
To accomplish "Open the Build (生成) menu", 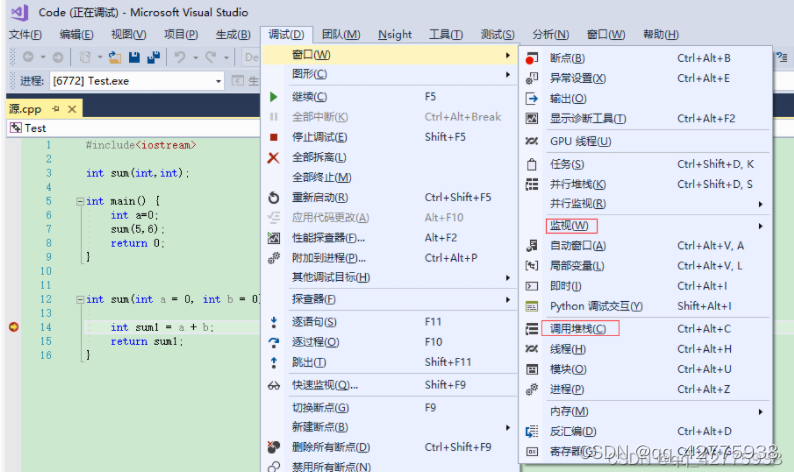I will 233,34.
